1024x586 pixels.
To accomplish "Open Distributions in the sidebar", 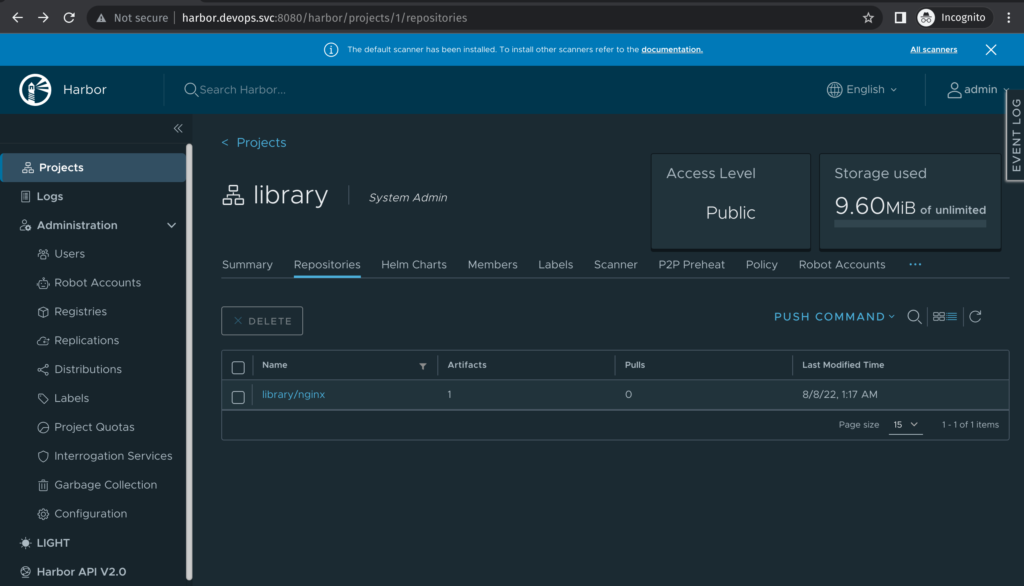I will point(88,369).
